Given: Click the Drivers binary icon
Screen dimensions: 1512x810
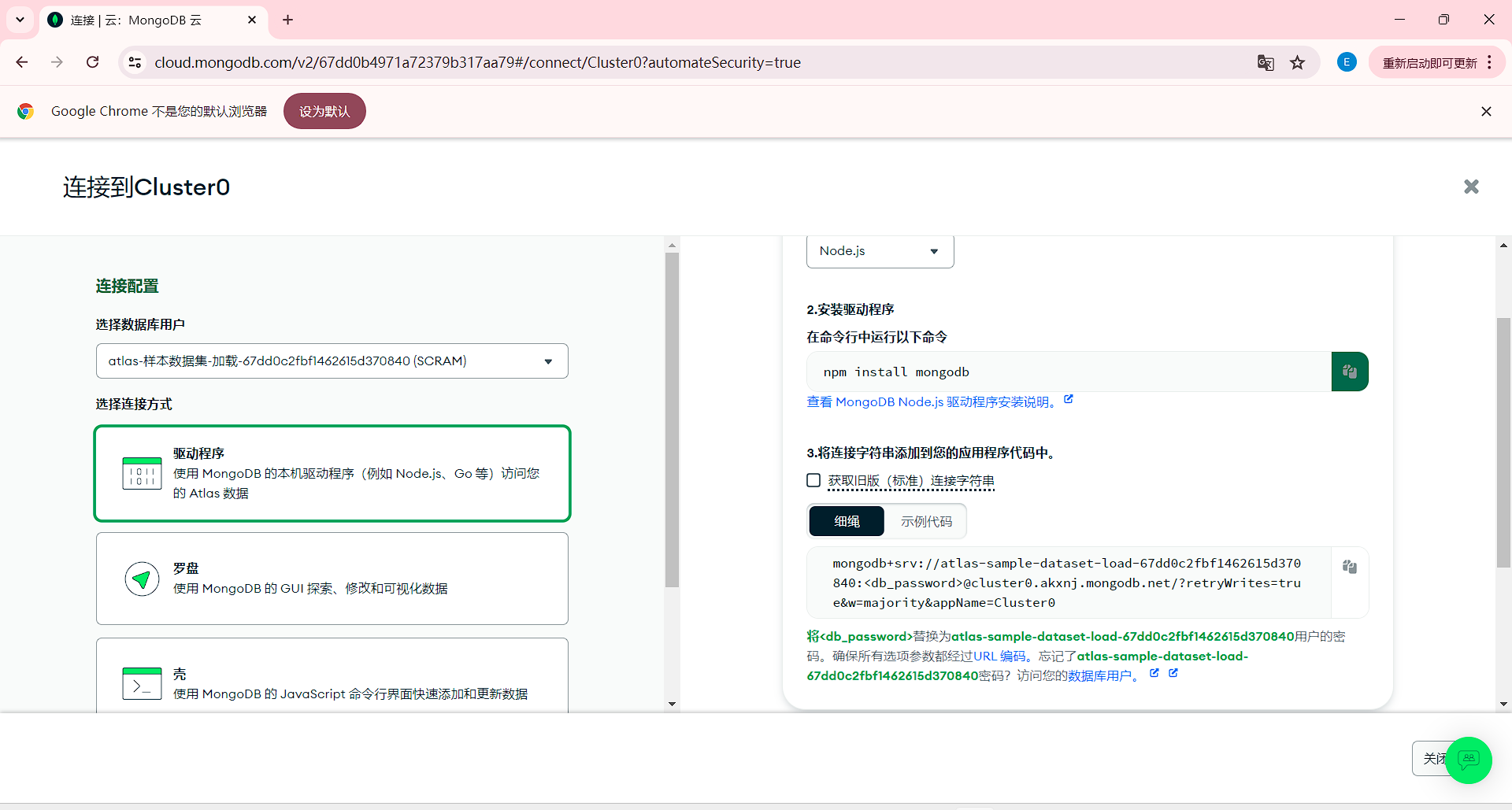Looking at the screenshot, I should [x=142, y=474].
